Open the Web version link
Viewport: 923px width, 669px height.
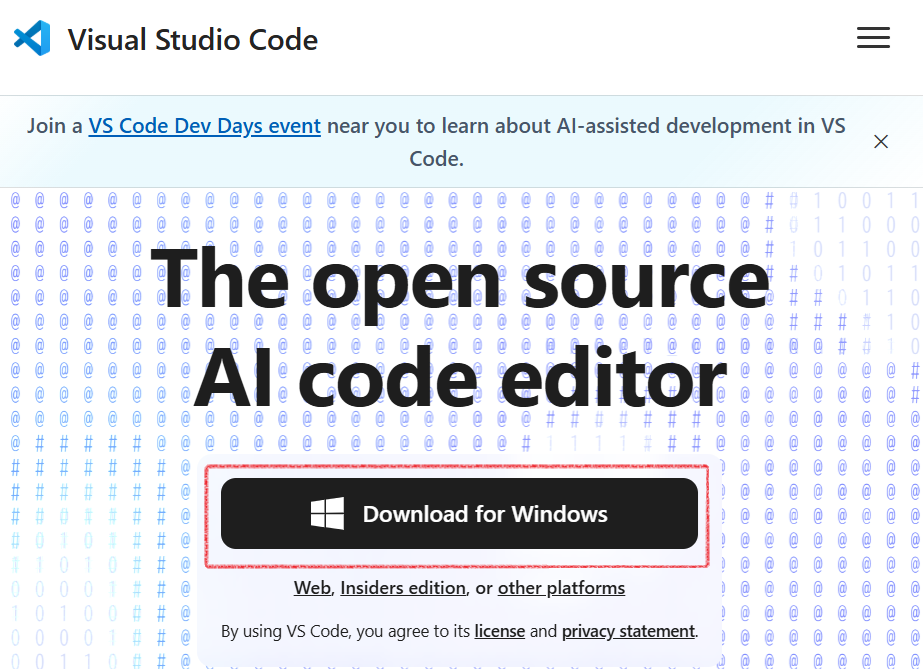click(x=312, y=588)
